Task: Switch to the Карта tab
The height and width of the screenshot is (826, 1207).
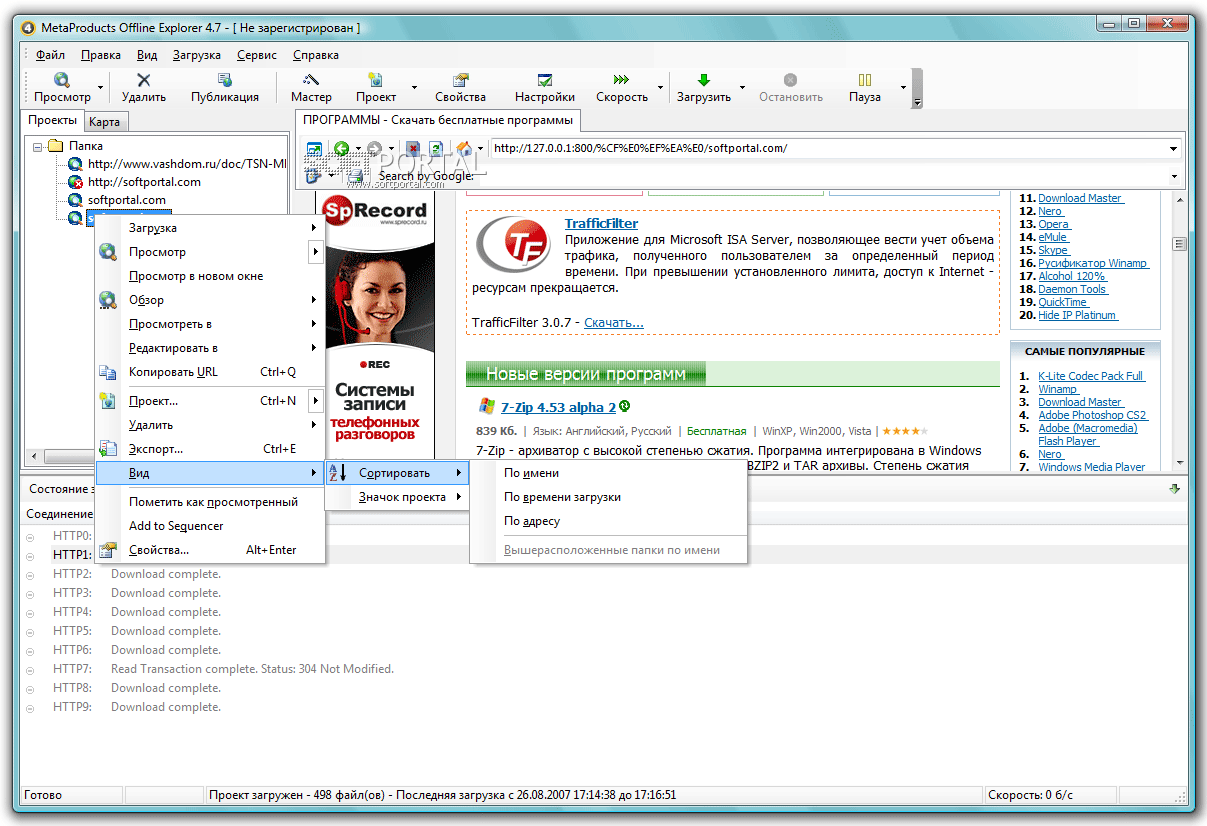Action: (x=105, y=122)
